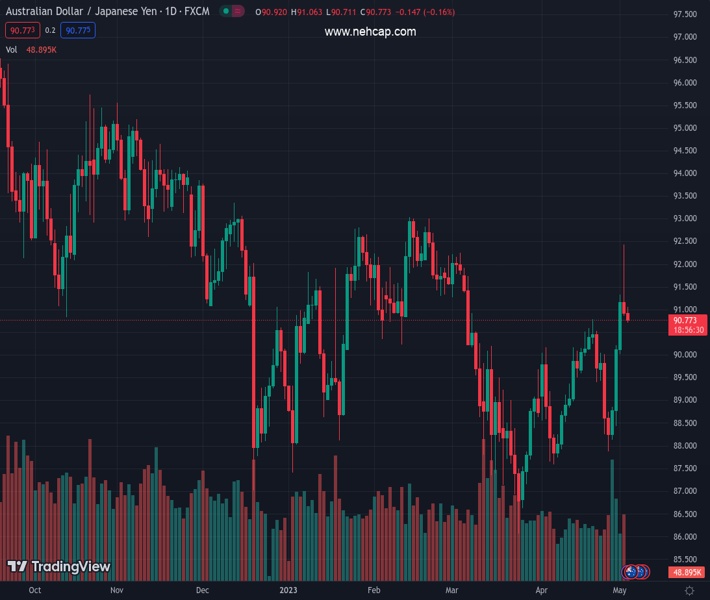This screenshot has height=600, width=710.
Task: Click the 2023 label on time axis
Action: pos(289,591)
